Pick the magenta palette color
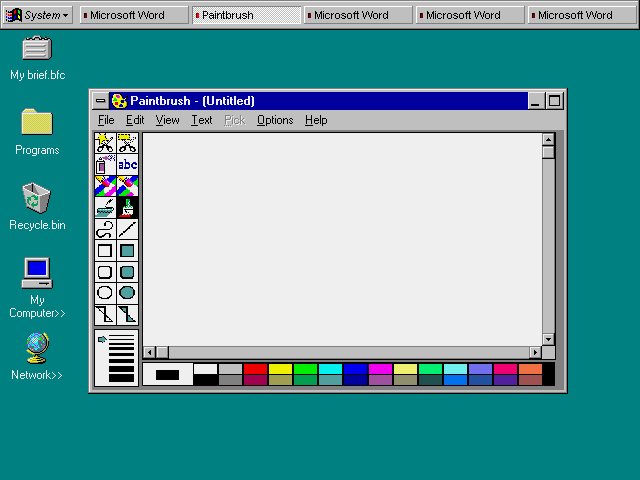Viewport: 640px width, 480px height. click(x=380, y=369)
